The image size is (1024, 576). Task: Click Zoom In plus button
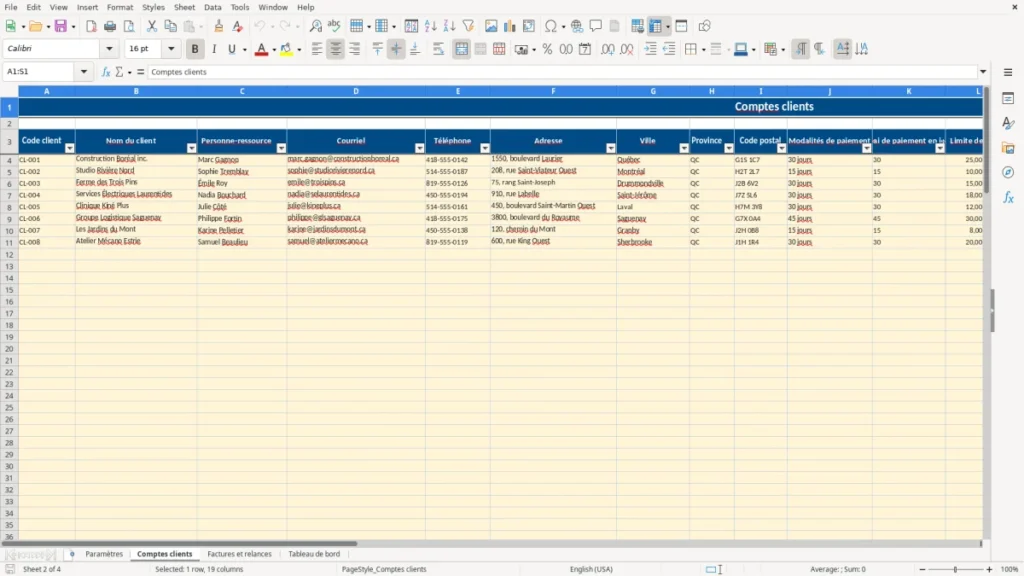(x=989, y=569)
